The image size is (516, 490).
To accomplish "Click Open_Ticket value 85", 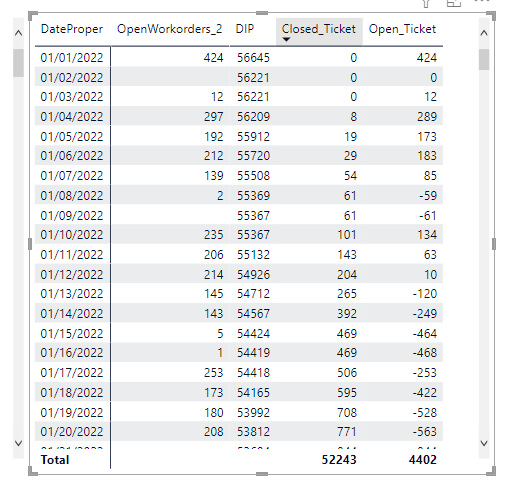I will point(430,176).
